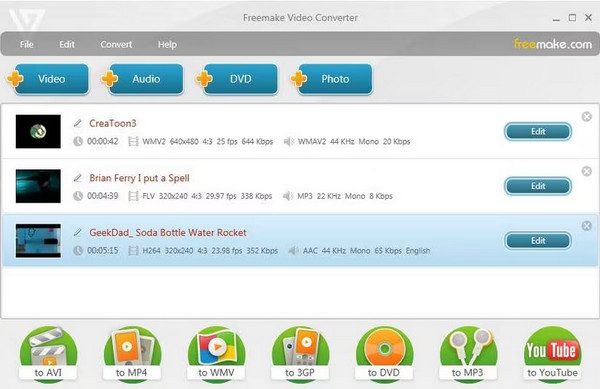The height and width of the screenshot is (389, 600).
Task: Convert to AVI format
Action: [48, 354]
